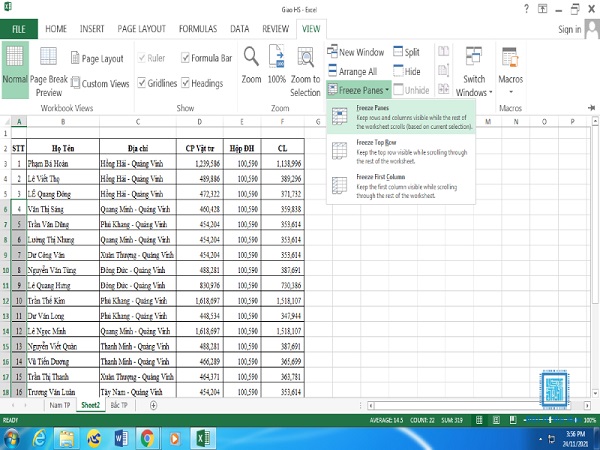Switch to the PAGE LAYOUT tab
The height and width of the screenshot is (450, 600).
pos(141,29)
